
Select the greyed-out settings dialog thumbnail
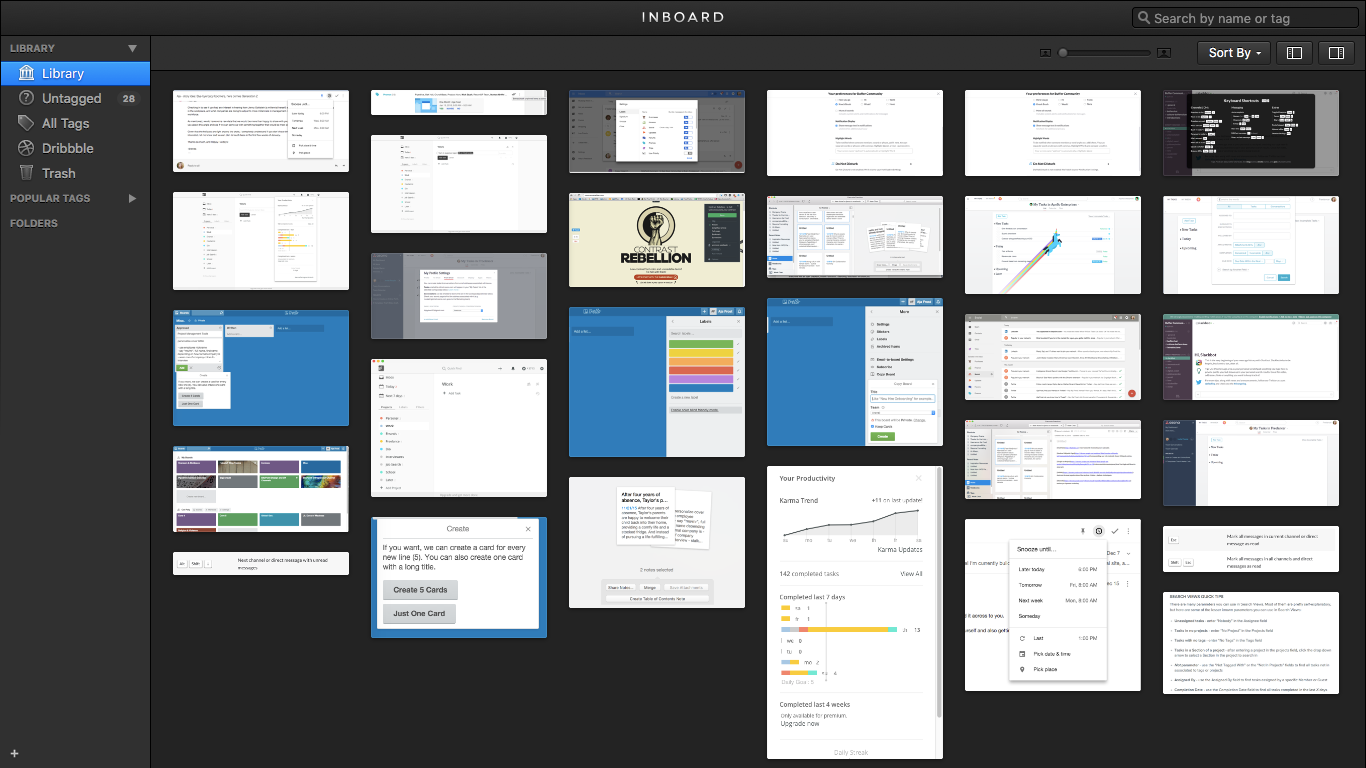459,296
